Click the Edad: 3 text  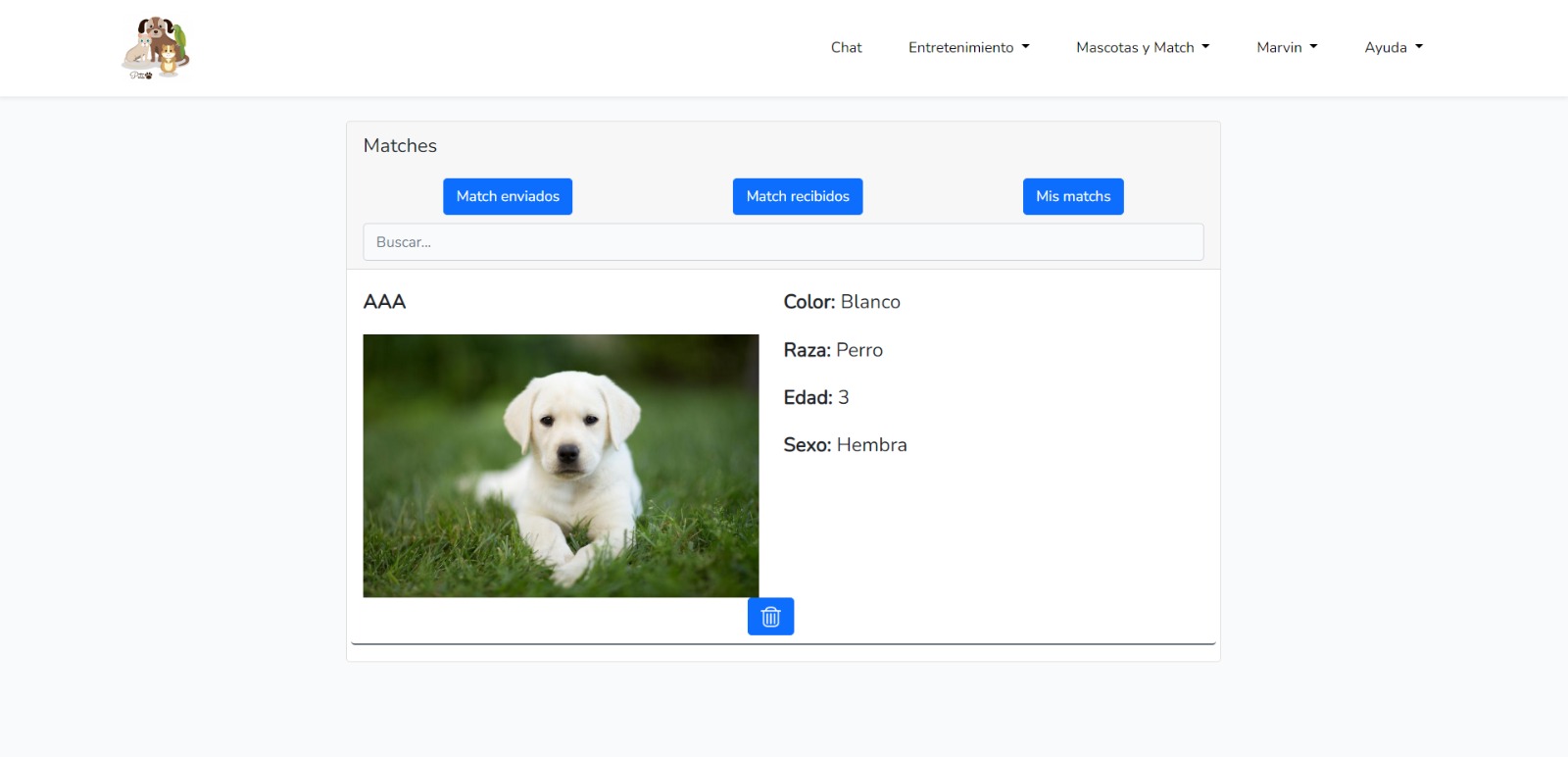point(815,397)
